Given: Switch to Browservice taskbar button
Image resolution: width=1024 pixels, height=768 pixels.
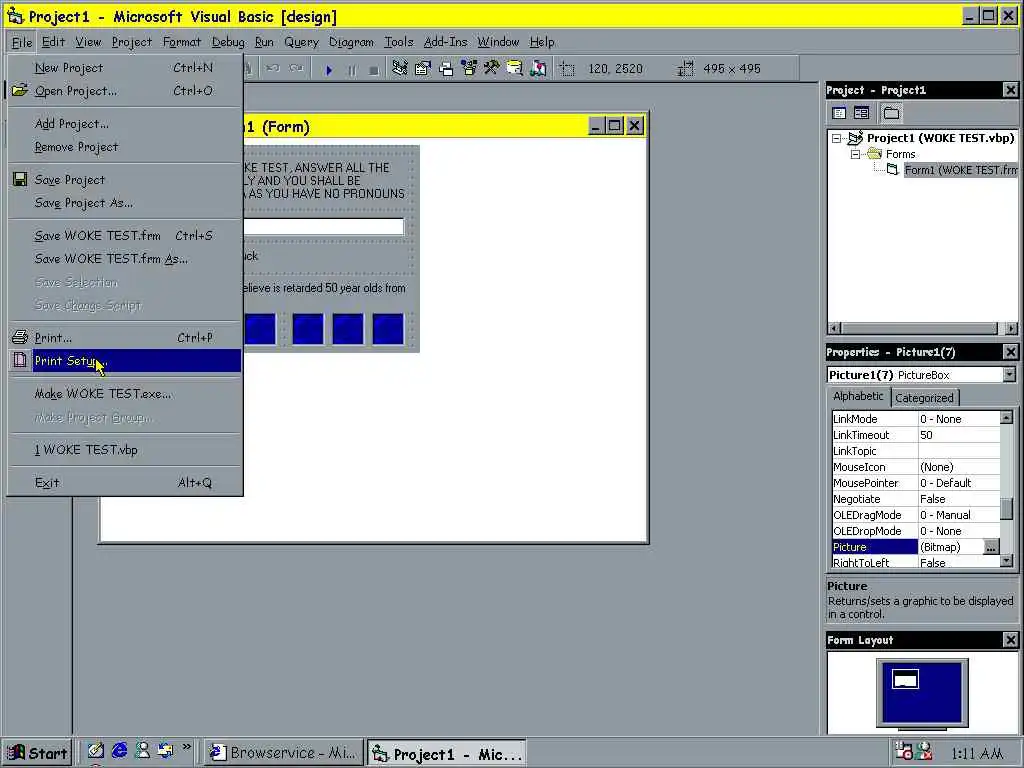Looking at the screenshot, I should (x=284, y=753).
